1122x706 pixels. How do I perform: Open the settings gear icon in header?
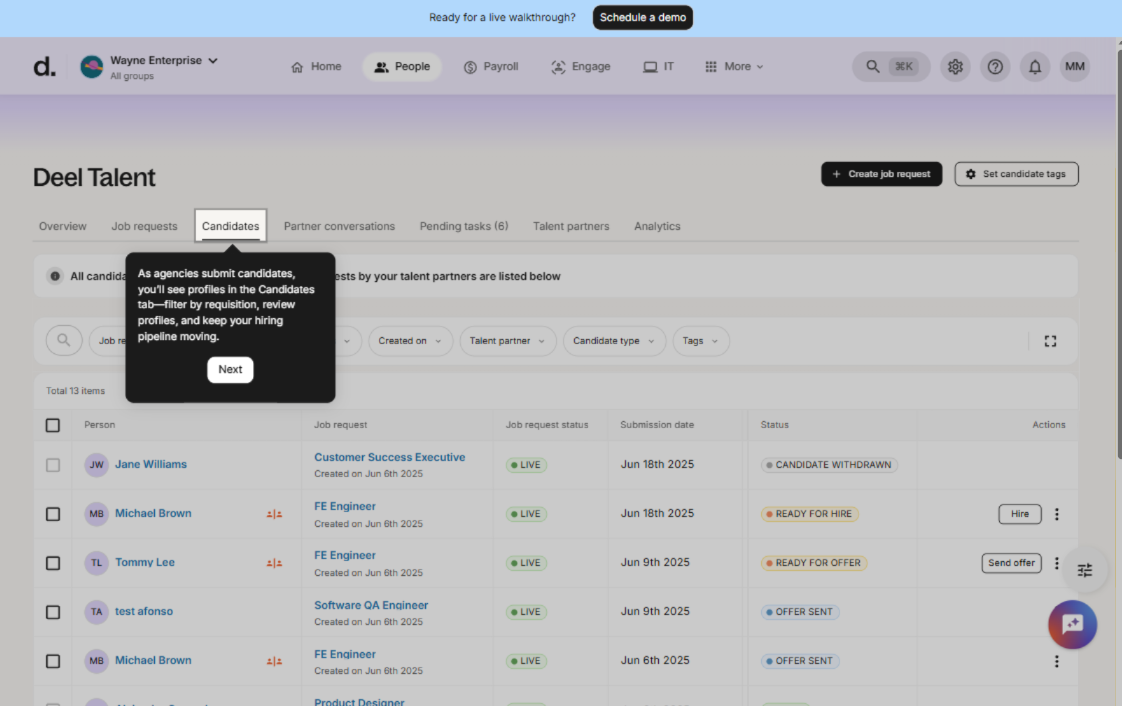click(955, 67)
